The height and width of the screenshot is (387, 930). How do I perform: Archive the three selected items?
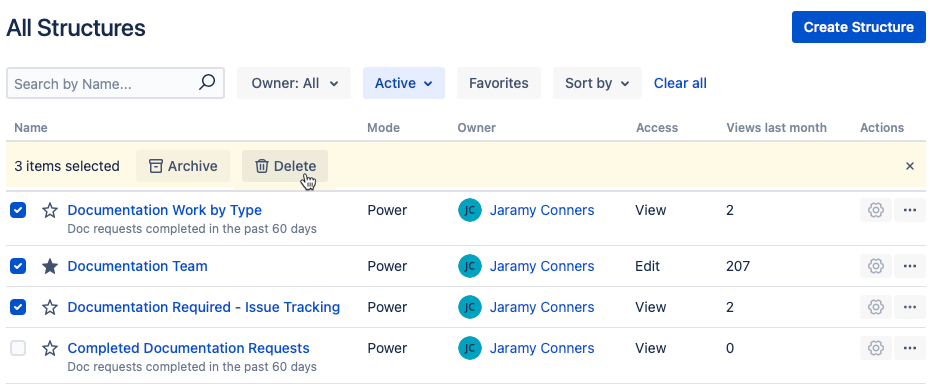click(x=183, y=166)
